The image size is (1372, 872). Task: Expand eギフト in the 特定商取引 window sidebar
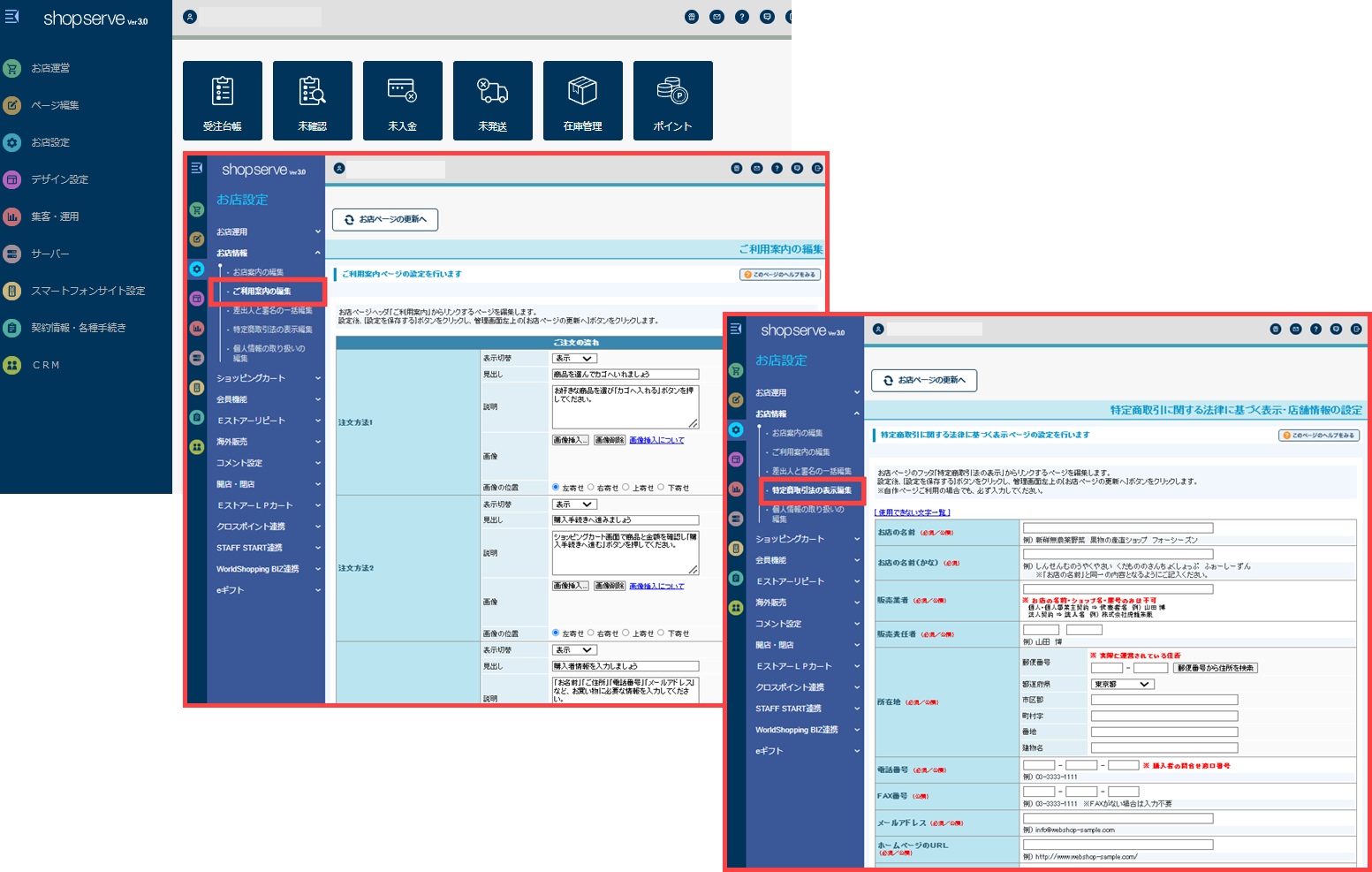pos(806,751)
